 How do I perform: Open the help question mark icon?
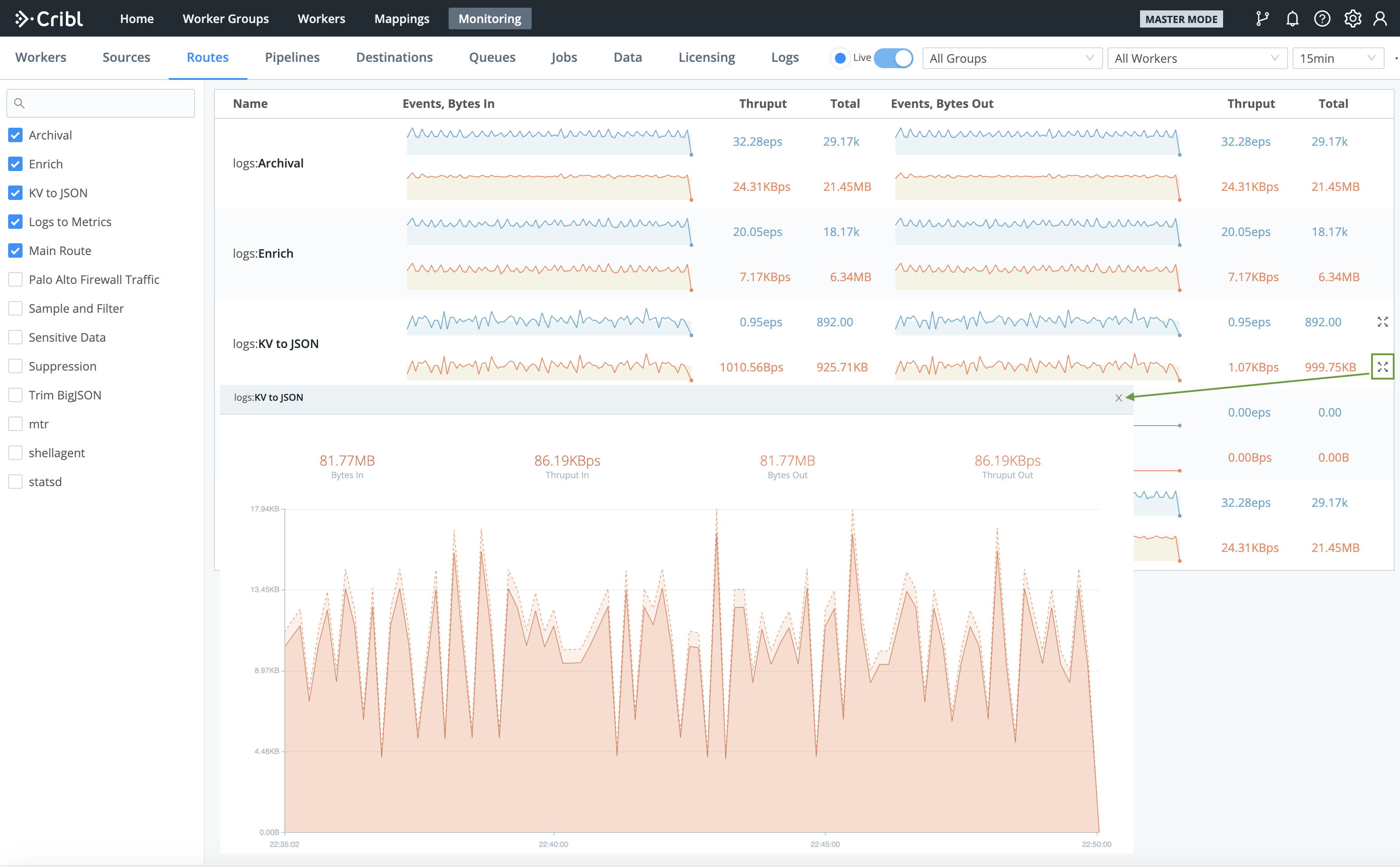pyautogui.click(x=1322, y=19)
